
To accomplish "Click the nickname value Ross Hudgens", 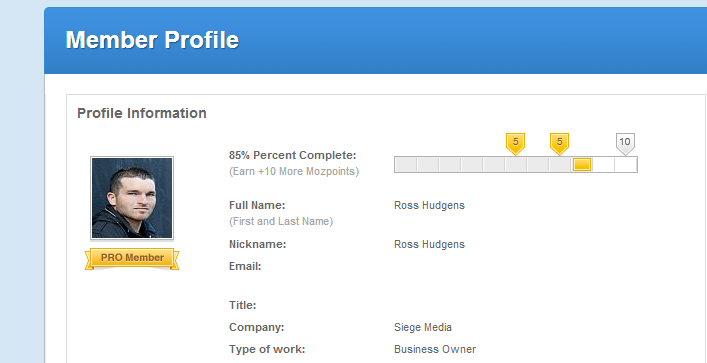I will pyautogui.click(x=429, y=244).
